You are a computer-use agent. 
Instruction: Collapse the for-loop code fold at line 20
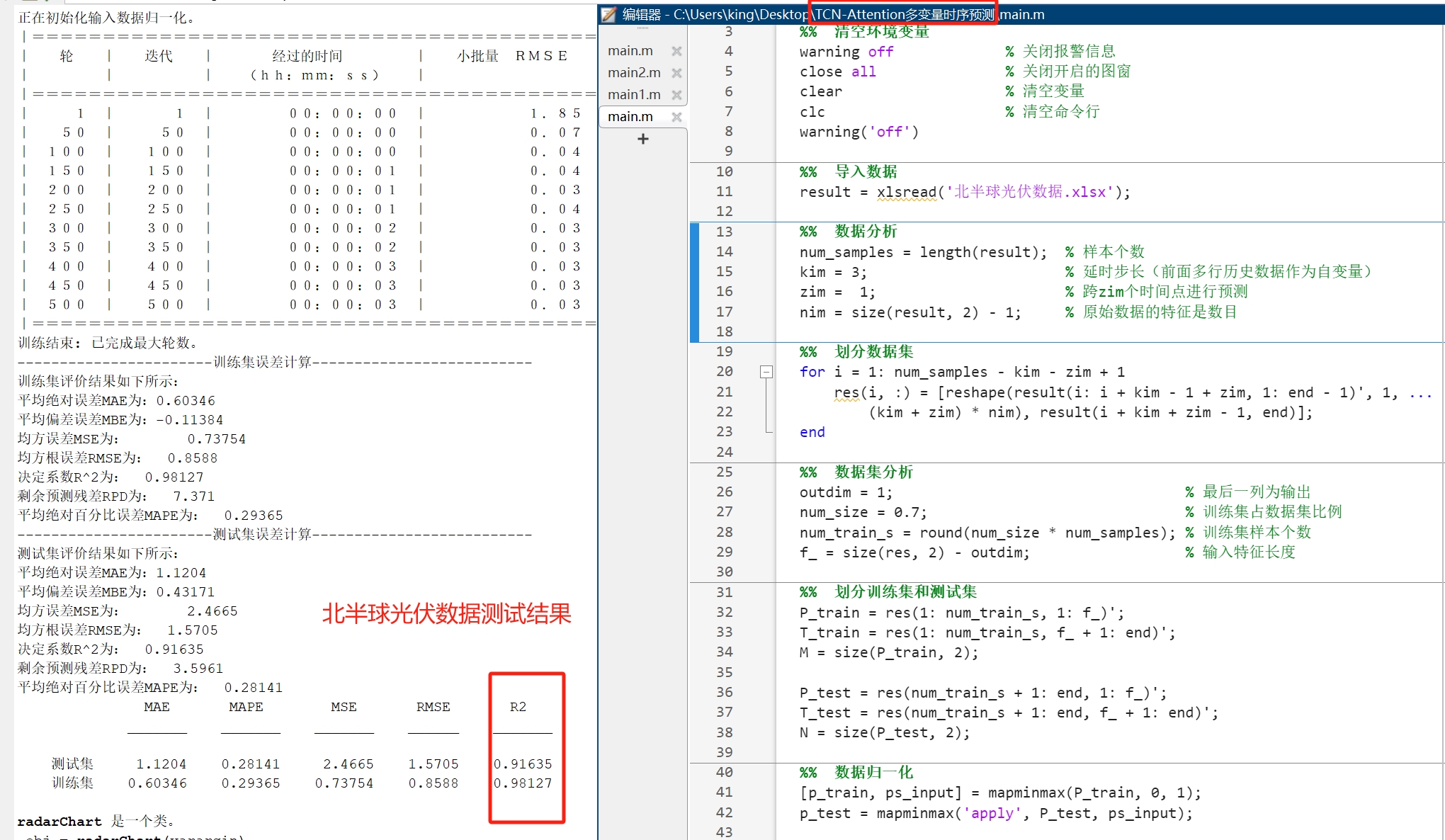[766, 371]
